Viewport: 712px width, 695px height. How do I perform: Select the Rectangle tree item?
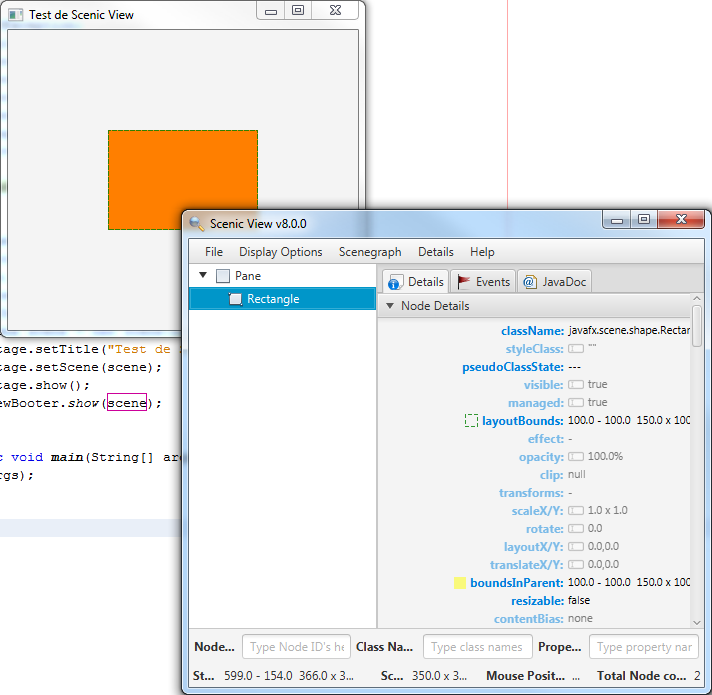pos(273,299)
